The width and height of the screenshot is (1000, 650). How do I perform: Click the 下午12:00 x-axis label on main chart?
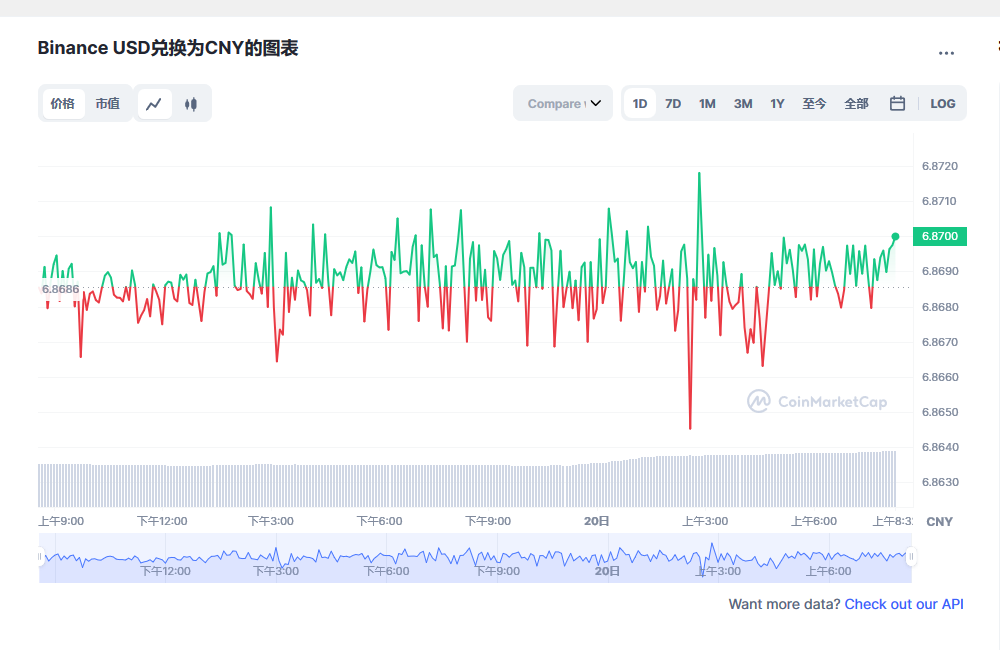[x=163, y=521]
